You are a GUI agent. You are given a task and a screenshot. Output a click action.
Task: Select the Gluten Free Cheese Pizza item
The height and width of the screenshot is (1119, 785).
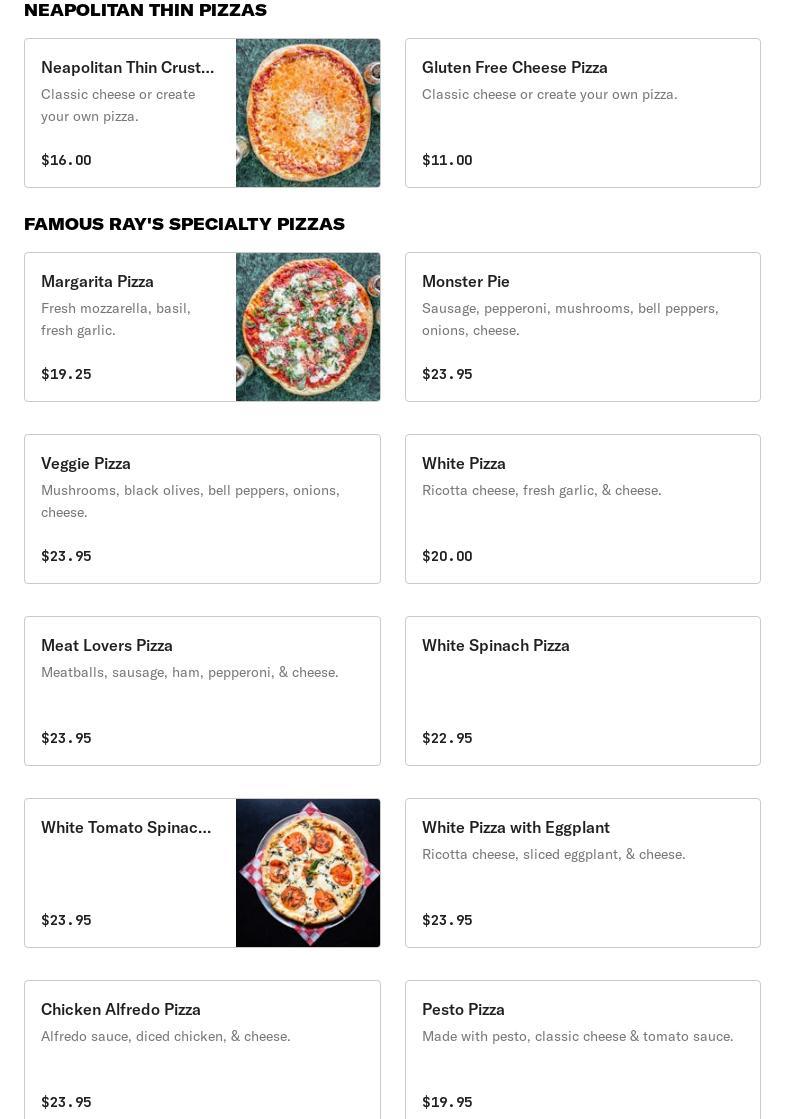pyautogui.click(x=582, y=113)
